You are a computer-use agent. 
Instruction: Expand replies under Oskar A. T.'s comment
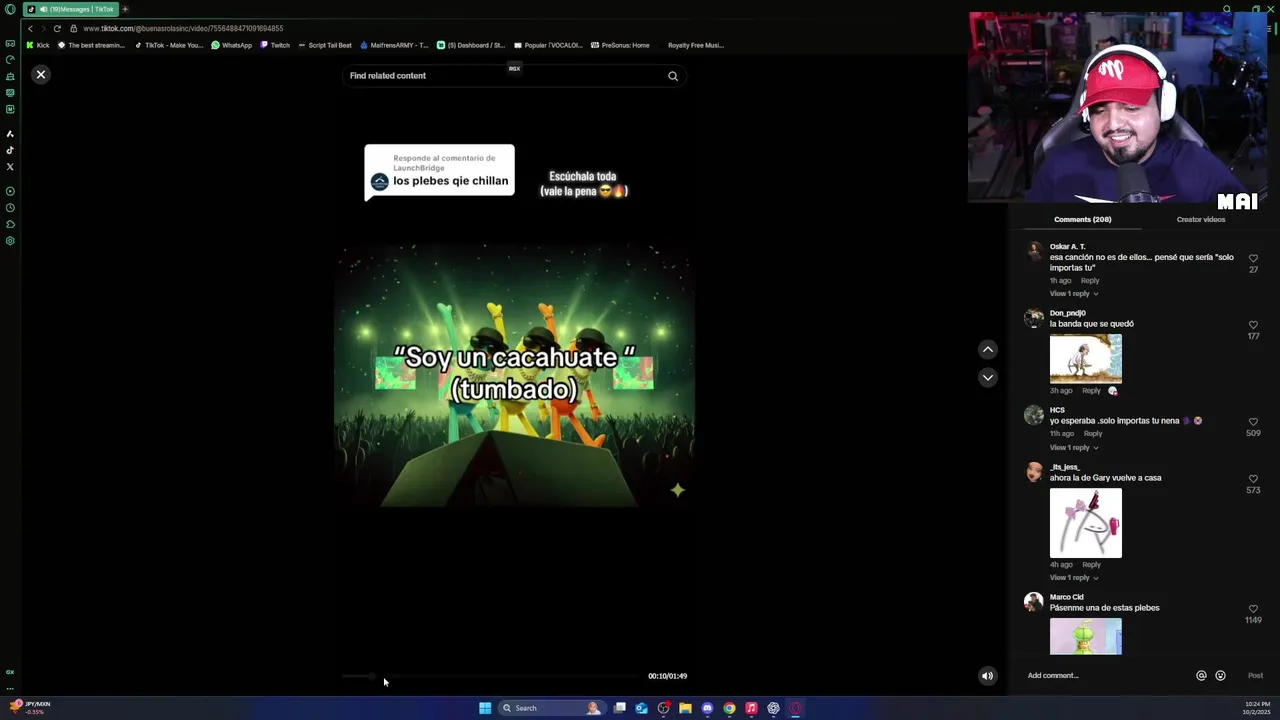click(1074, 294)
